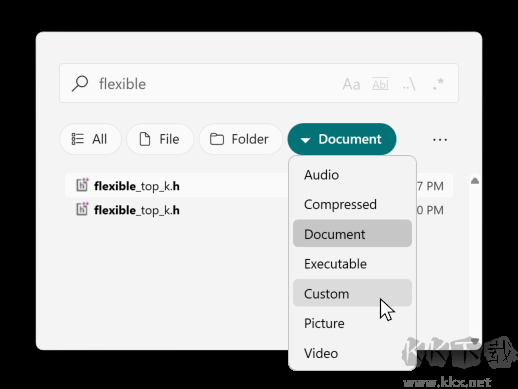Select first flexible_top_k.h result ending 7 PM
Viewport: 518px width, 389px height.
click(259, 185)
